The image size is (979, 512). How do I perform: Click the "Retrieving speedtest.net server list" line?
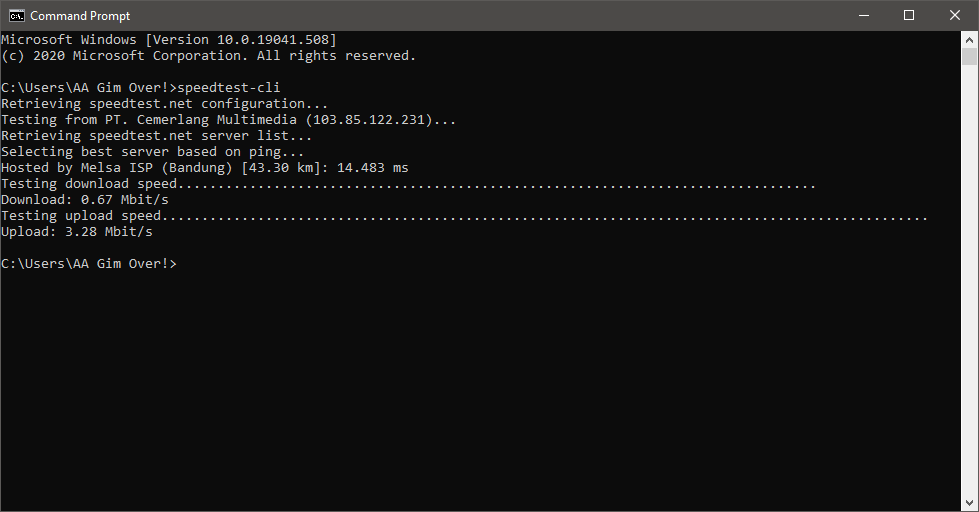(x=157, y=136)
